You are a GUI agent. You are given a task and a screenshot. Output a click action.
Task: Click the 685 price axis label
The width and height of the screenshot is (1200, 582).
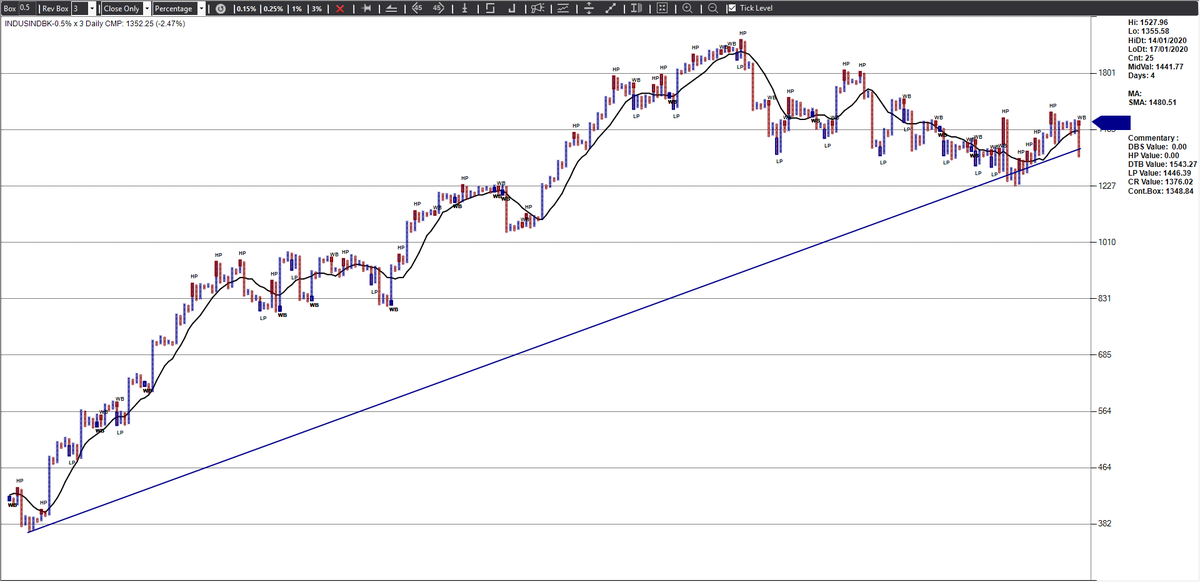(x=1104, y=355)
